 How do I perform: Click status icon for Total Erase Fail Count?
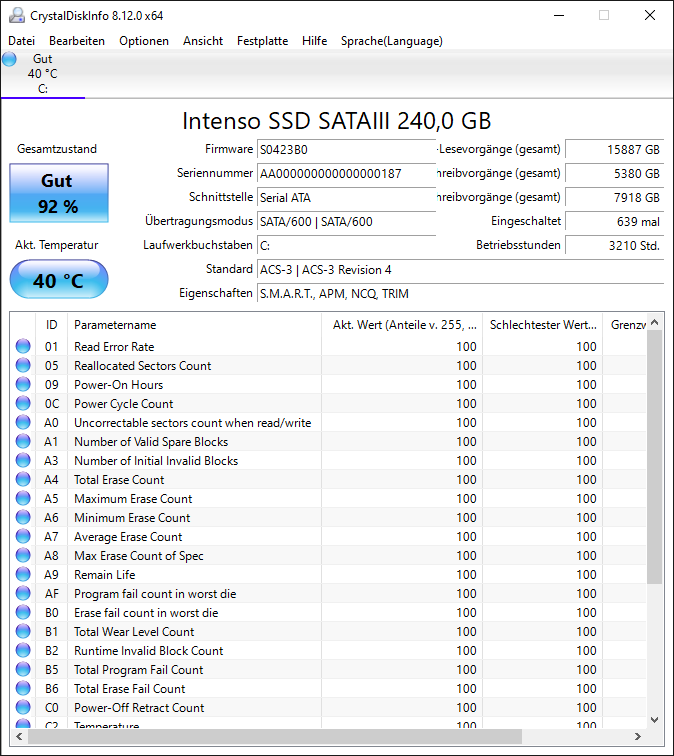pos(23,688)
